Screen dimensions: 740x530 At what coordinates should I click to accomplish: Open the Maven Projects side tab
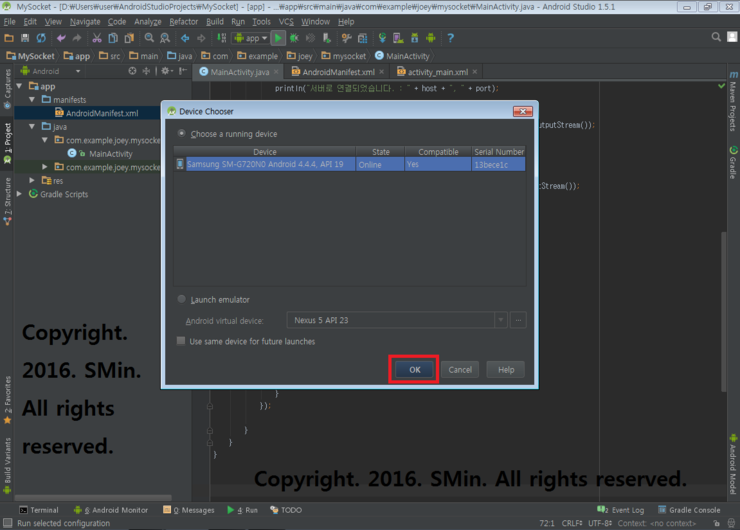coord(733,101)
